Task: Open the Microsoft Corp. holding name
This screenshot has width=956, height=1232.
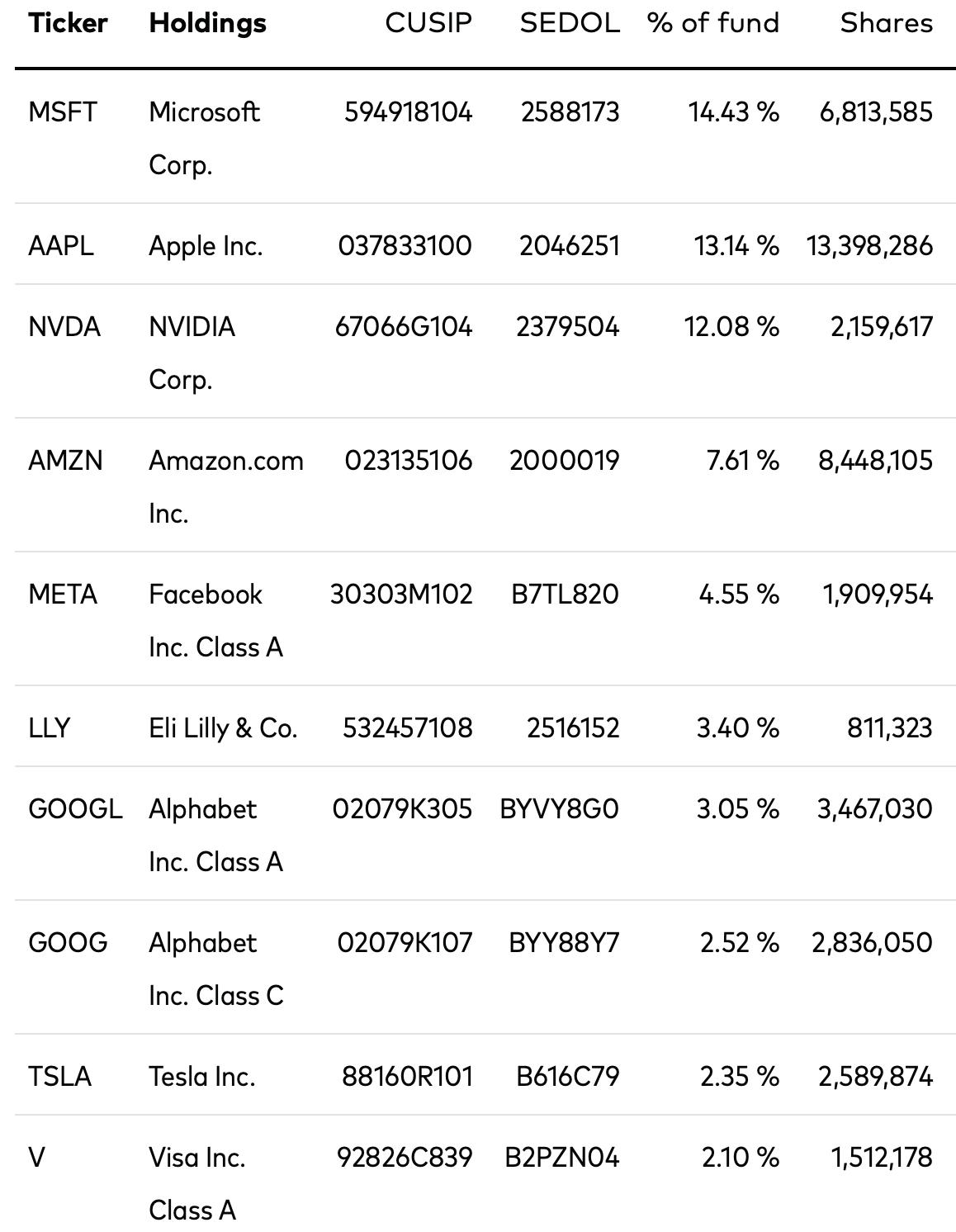Action: 204,138
